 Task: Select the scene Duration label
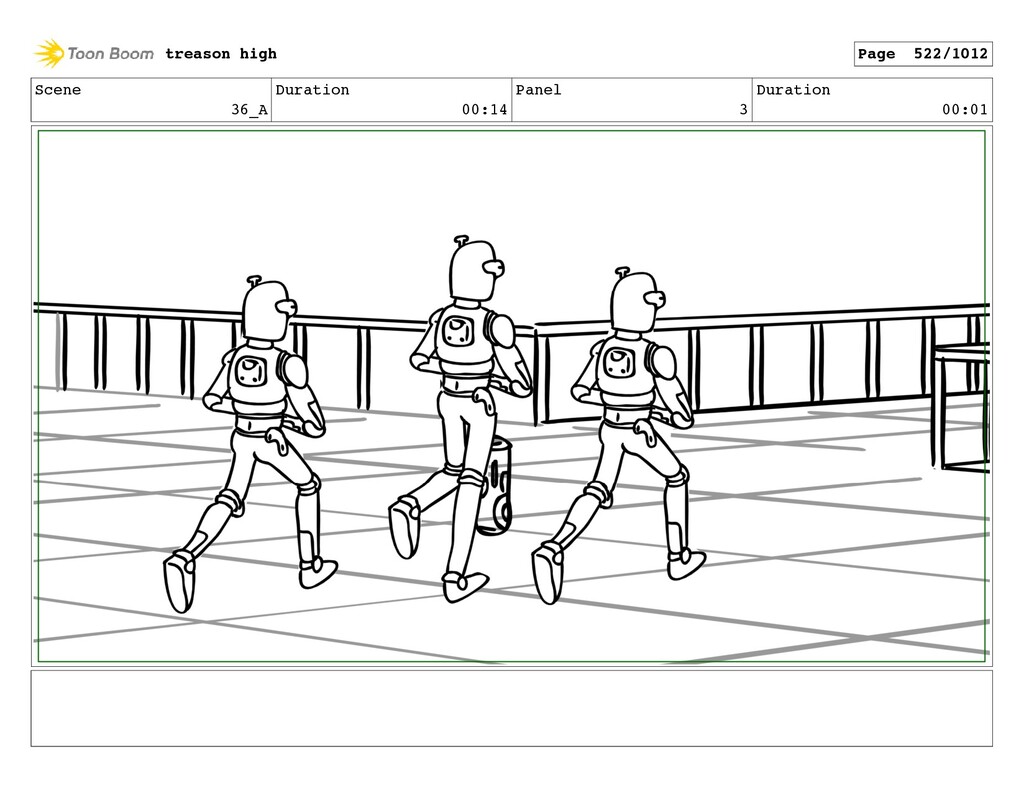pos(312,89)
